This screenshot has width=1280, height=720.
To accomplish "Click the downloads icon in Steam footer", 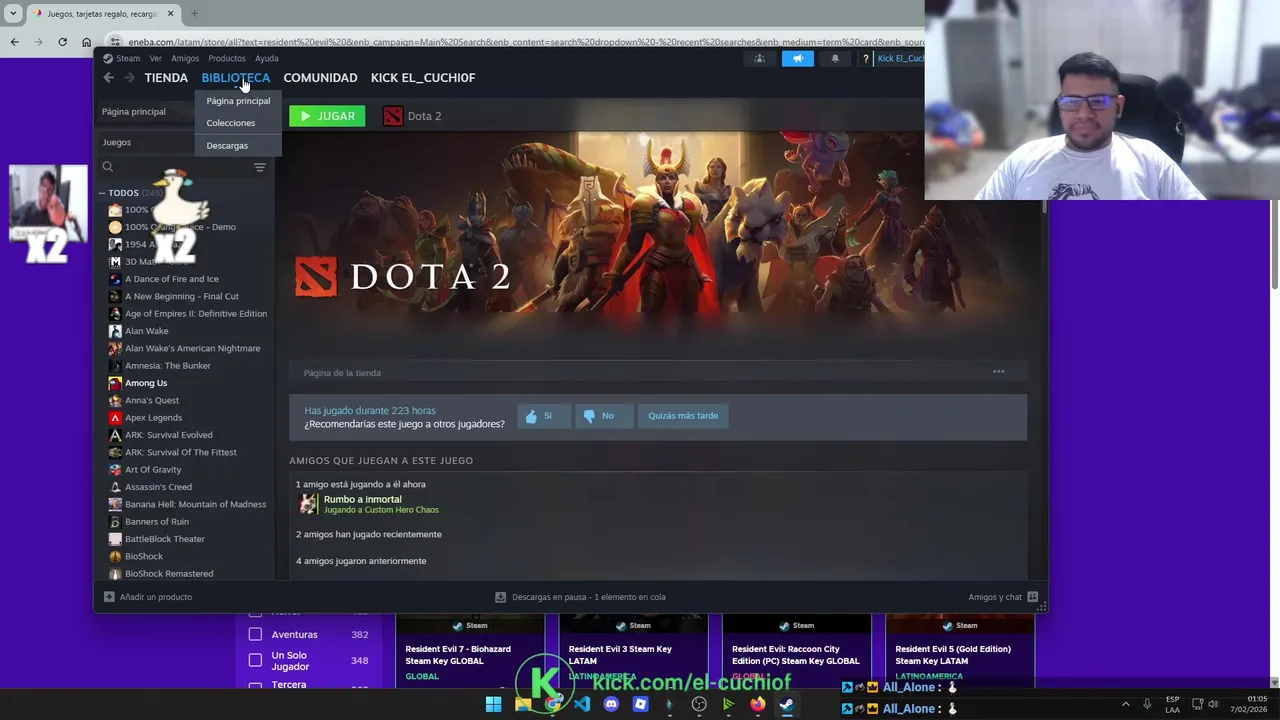I will pyautogui.click(x=501, y=597).
